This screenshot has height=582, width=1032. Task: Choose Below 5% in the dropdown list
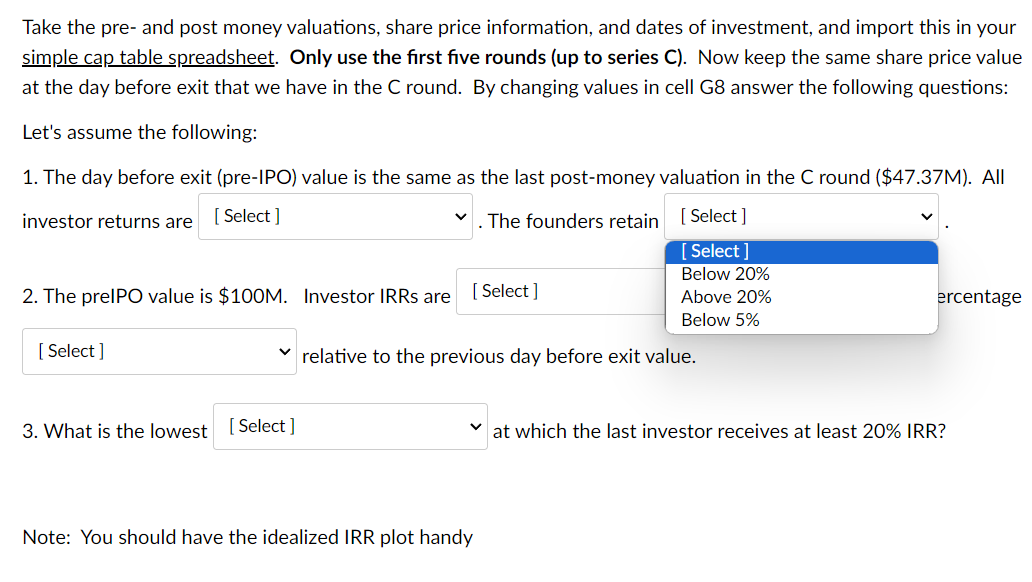pos(720,320)
